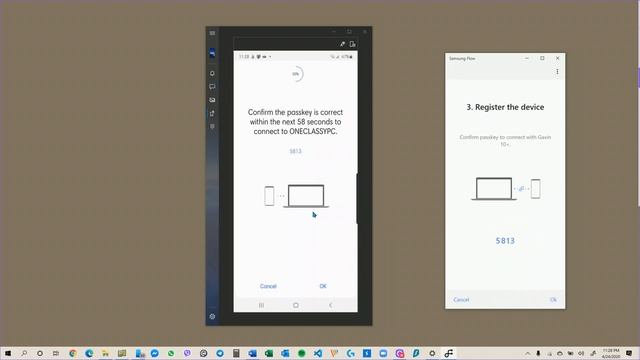Image resolution: width=640 pixels, height=360 pixels.
Task: Tap the phone's recent apps navigation button
Action: click(261, 305)
